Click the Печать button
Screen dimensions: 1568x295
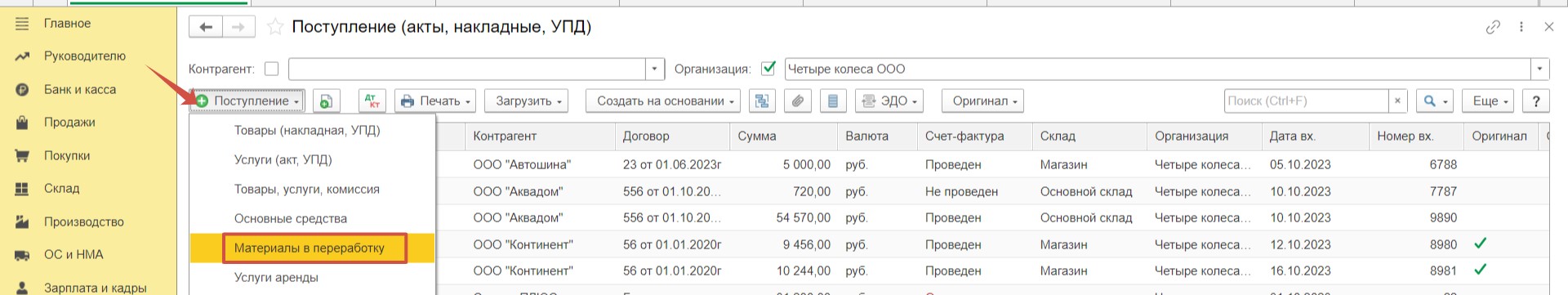coord(436,101)
